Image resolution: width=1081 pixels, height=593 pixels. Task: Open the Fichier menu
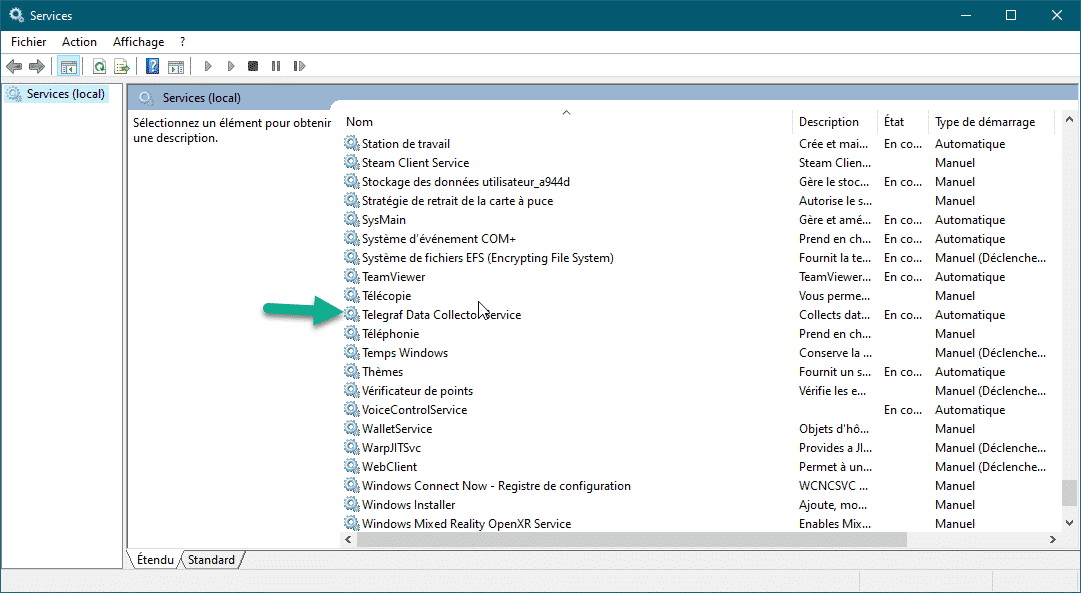(28, 41)
